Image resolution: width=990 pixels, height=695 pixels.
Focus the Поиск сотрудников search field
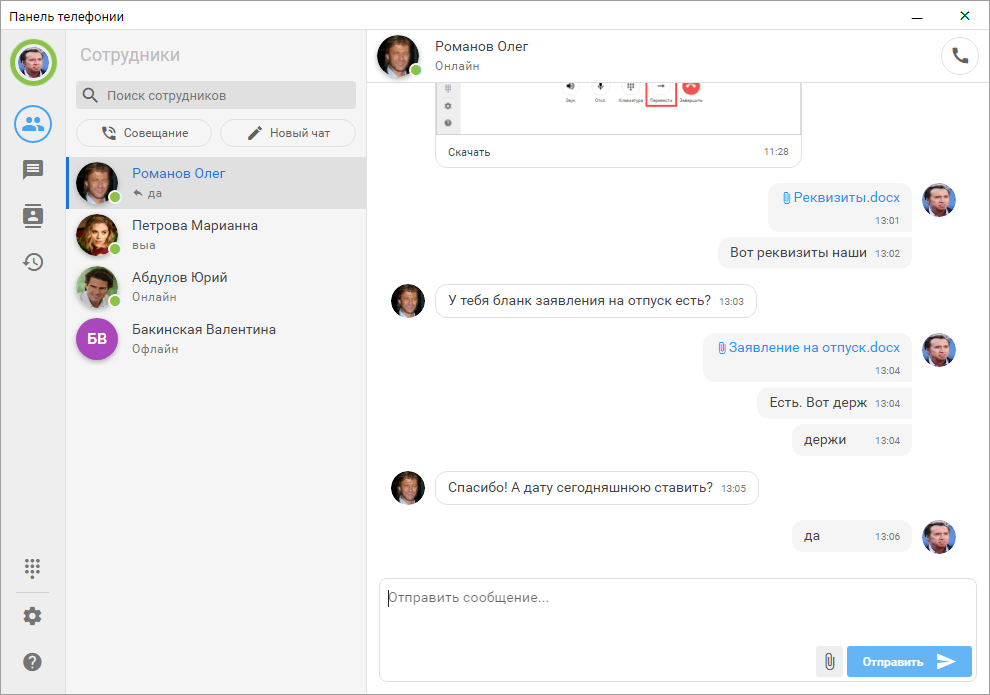pos(226,96)
